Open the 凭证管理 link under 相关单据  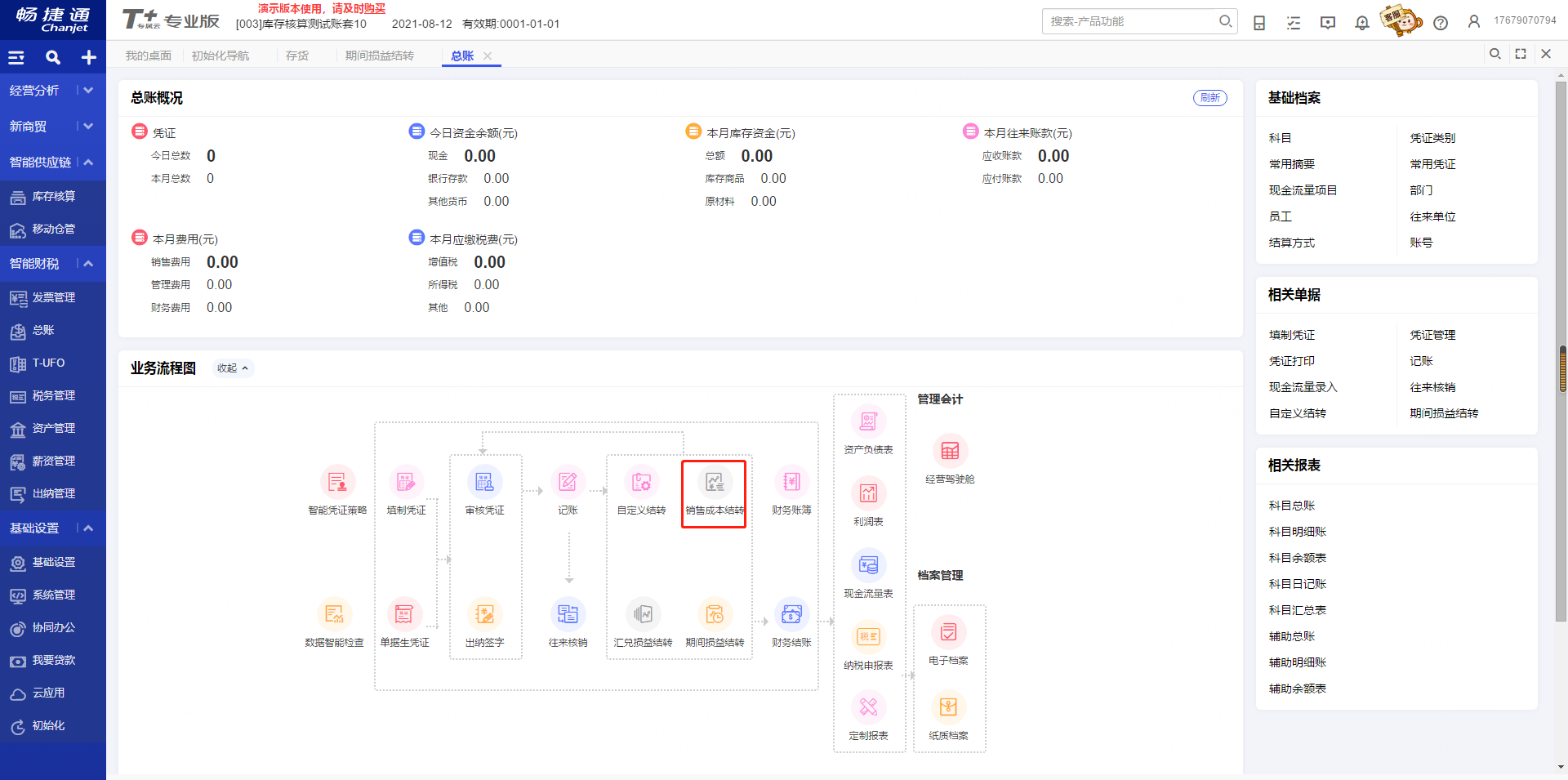(x=1432, y=335)
